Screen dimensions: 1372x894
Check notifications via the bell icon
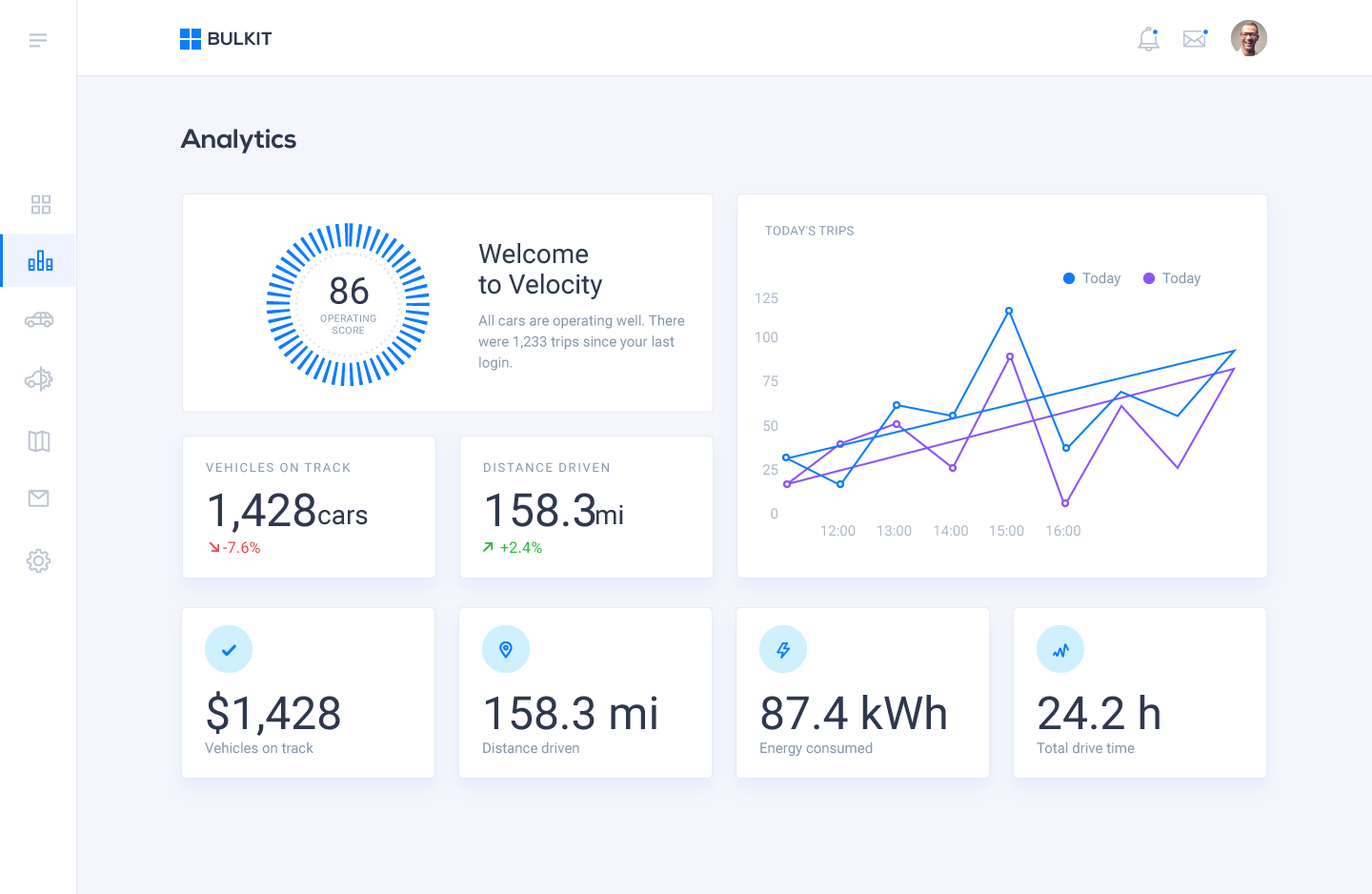tap(1149, 39)
